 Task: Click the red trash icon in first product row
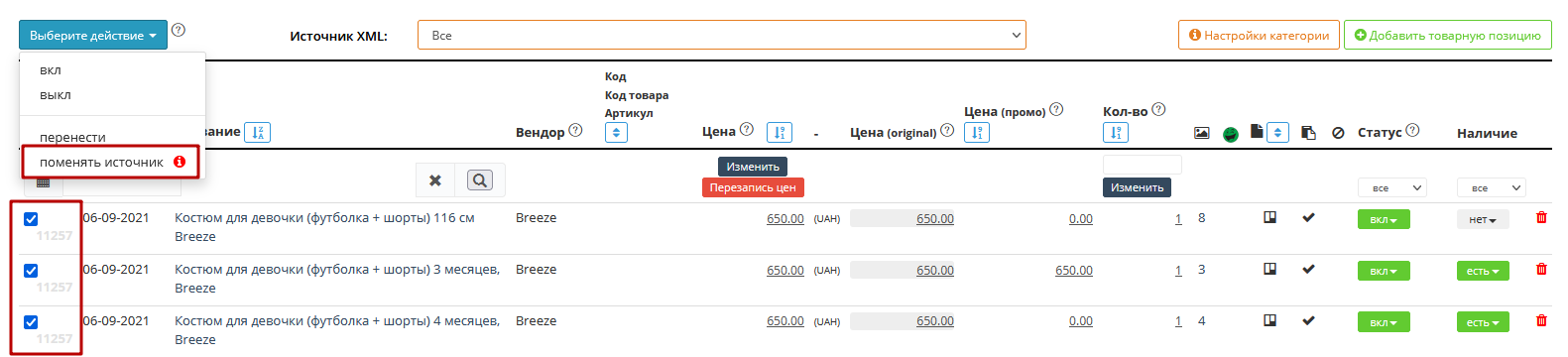[x=1541, y=218]
